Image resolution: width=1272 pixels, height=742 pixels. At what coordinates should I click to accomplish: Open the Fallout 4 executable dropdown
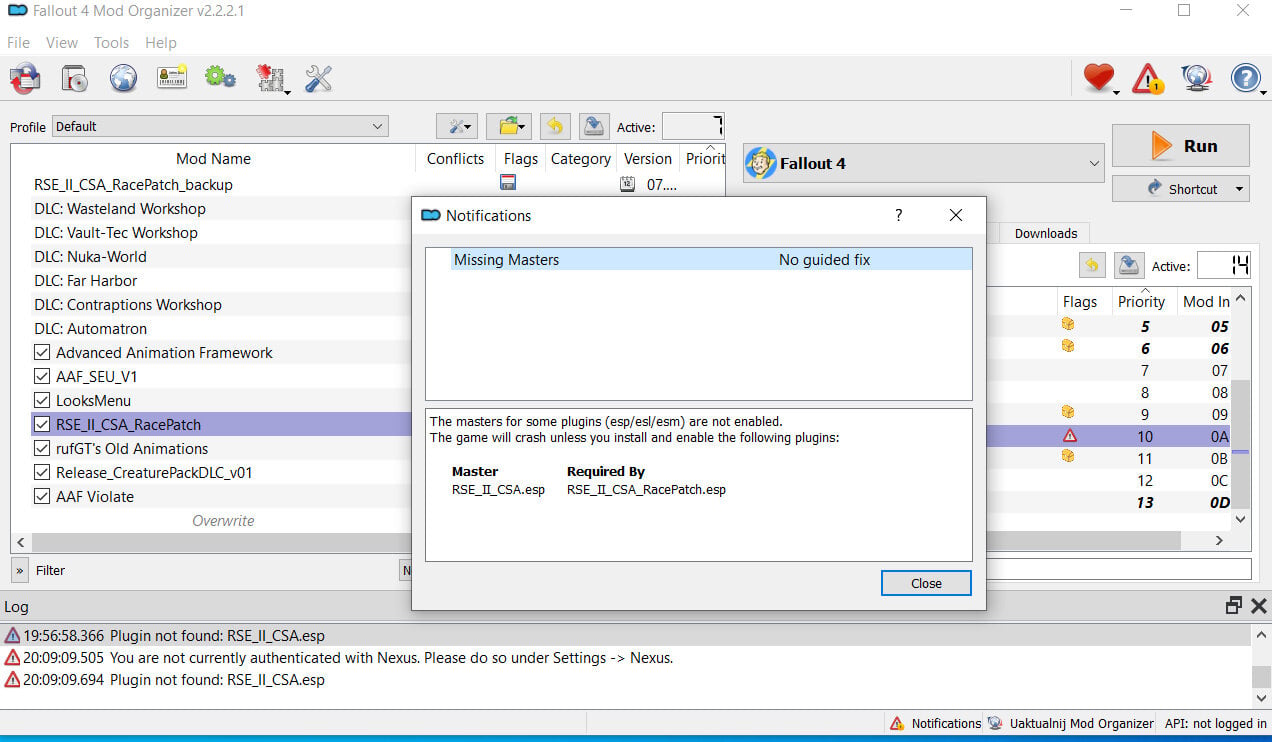coord(923,163)
